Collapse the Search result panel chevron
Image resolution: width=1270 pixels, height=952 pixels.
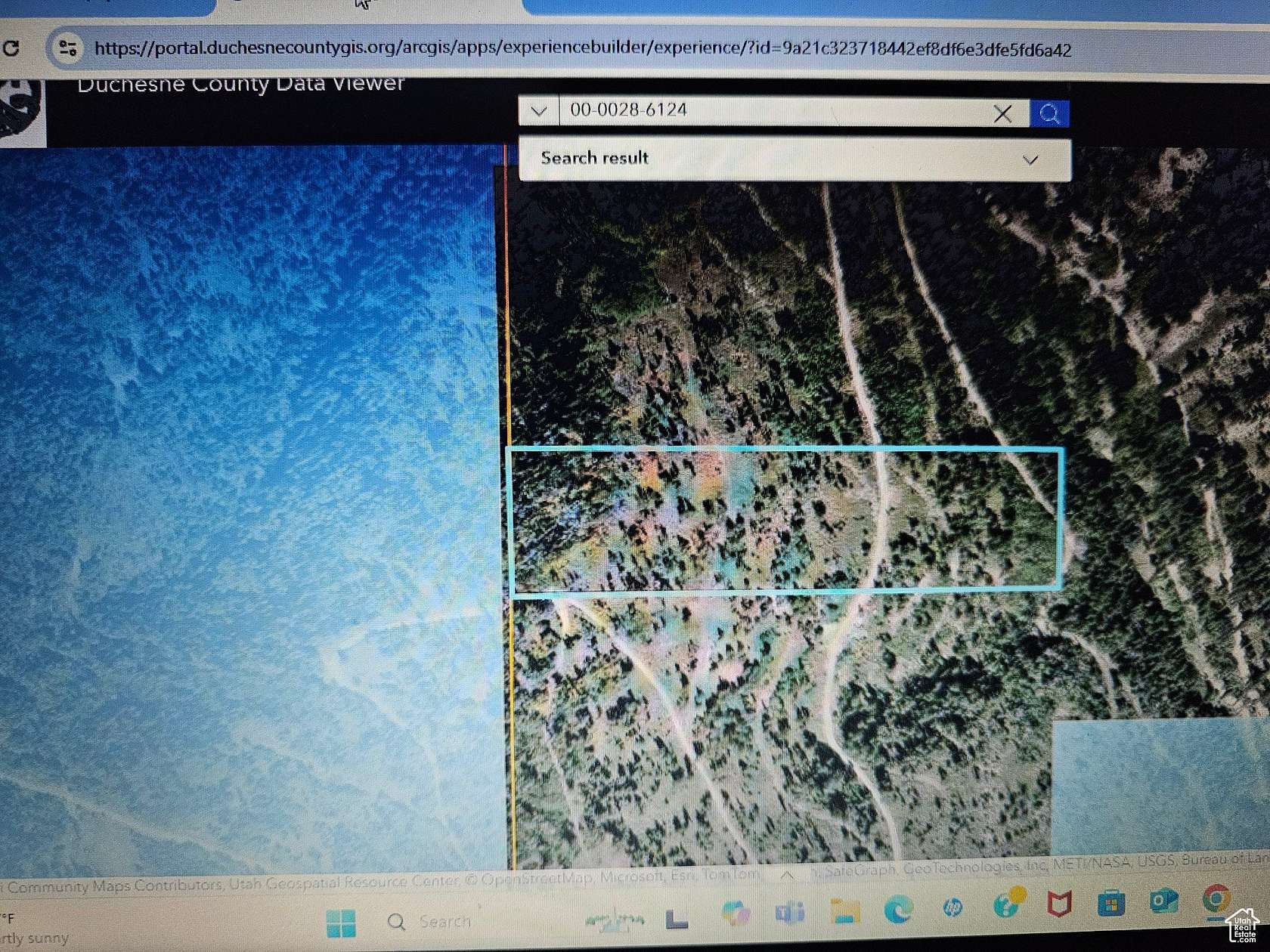(x=1030, y=159)
